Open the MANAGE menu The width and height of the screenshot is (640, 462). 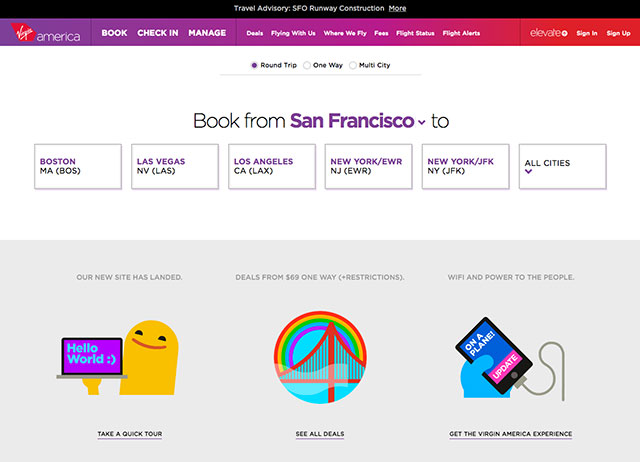coord(207,33)
